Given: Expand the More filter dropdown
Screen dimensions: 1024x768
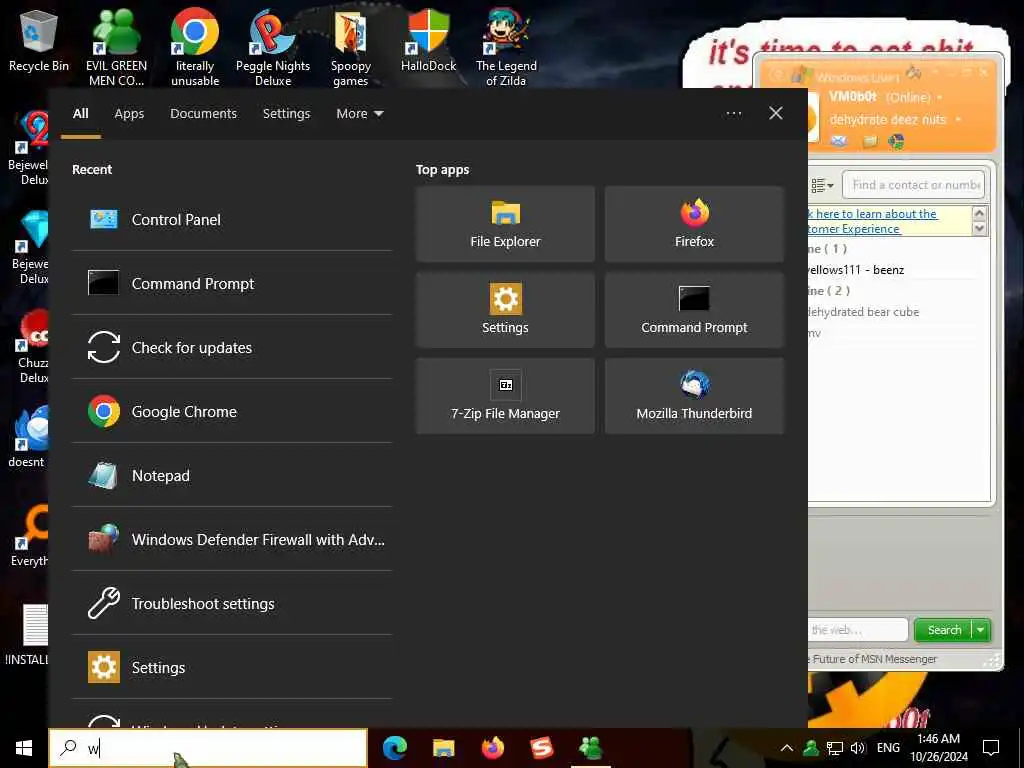Looking at the screenshot, I should pos(359,114).
